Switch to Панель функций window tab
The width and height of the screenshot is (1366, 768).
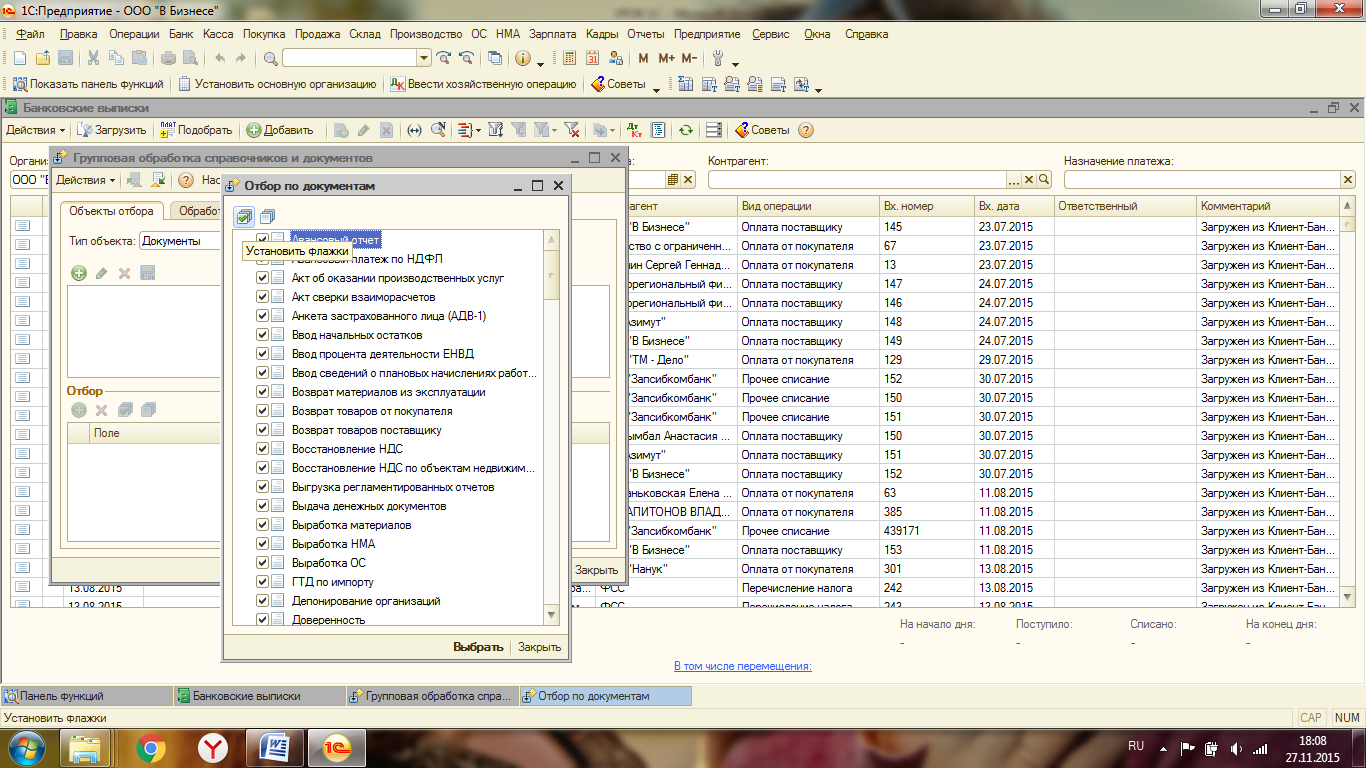[x=86, y=696]
